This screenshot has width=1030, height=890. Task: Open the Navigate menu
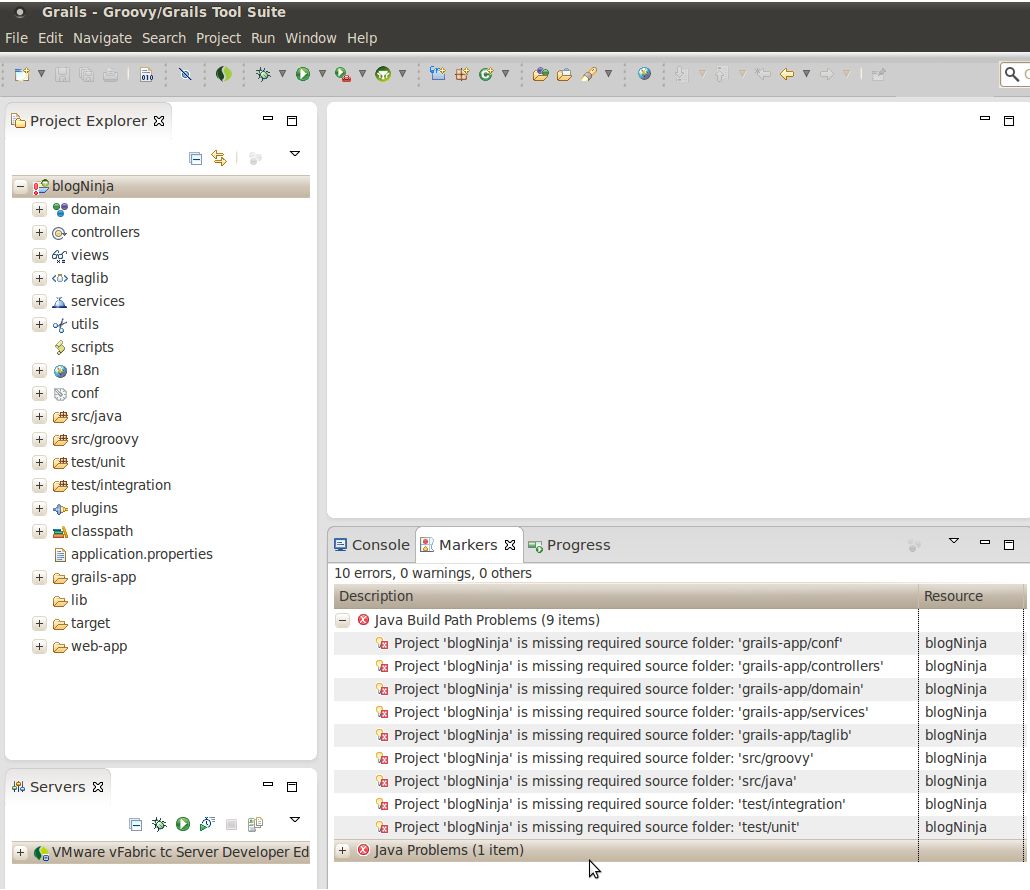tap(102, 38)
